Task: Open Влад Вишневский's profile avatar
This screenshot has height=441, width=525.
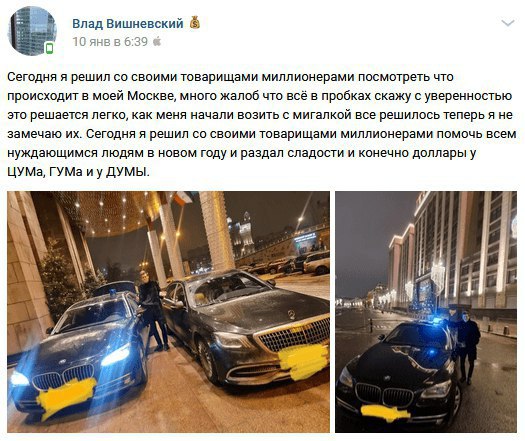Action: (x=32, y=31)
